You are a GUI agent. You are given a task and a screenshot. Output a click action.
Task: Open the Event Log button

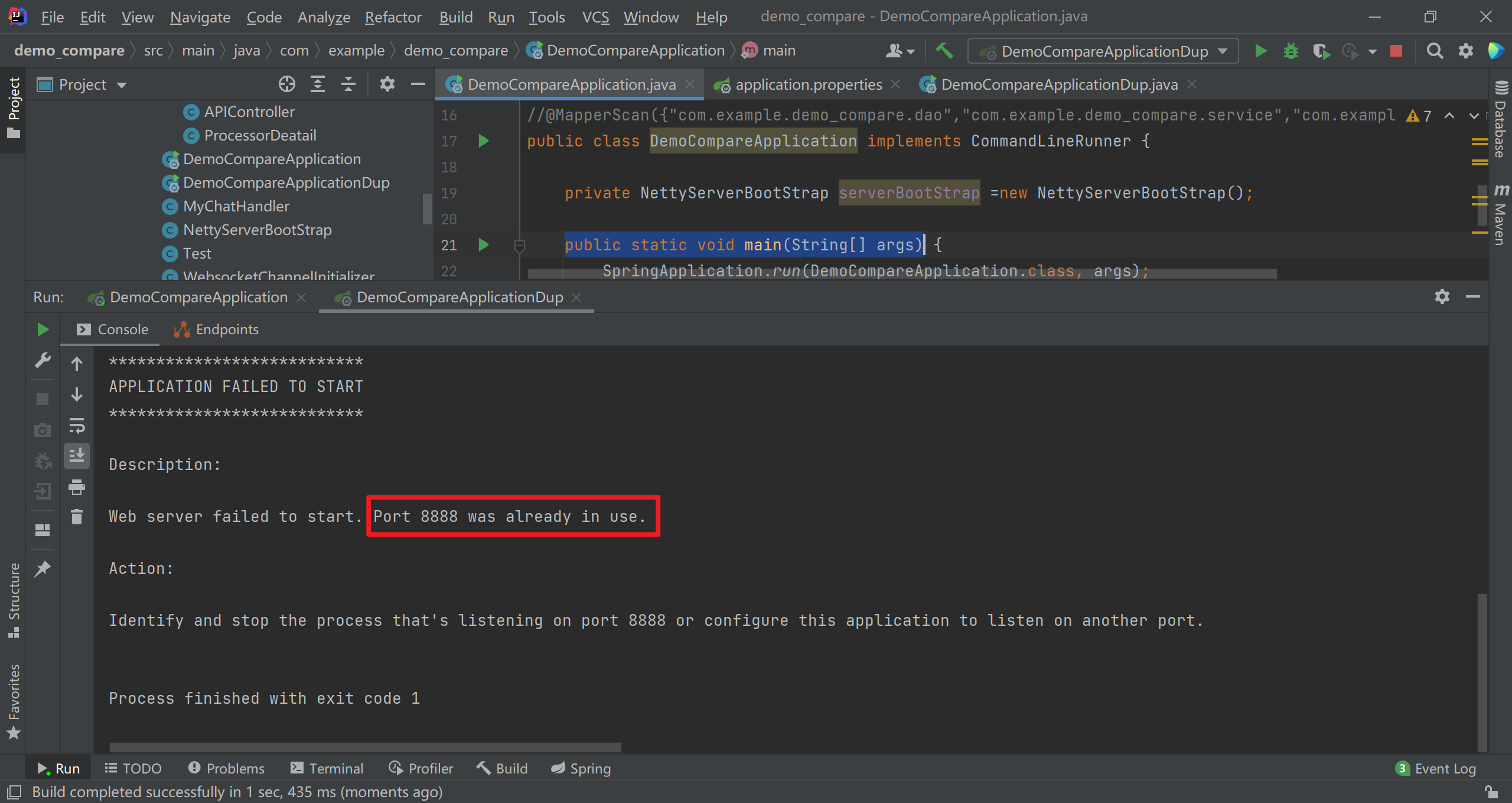click(1436, 768)
